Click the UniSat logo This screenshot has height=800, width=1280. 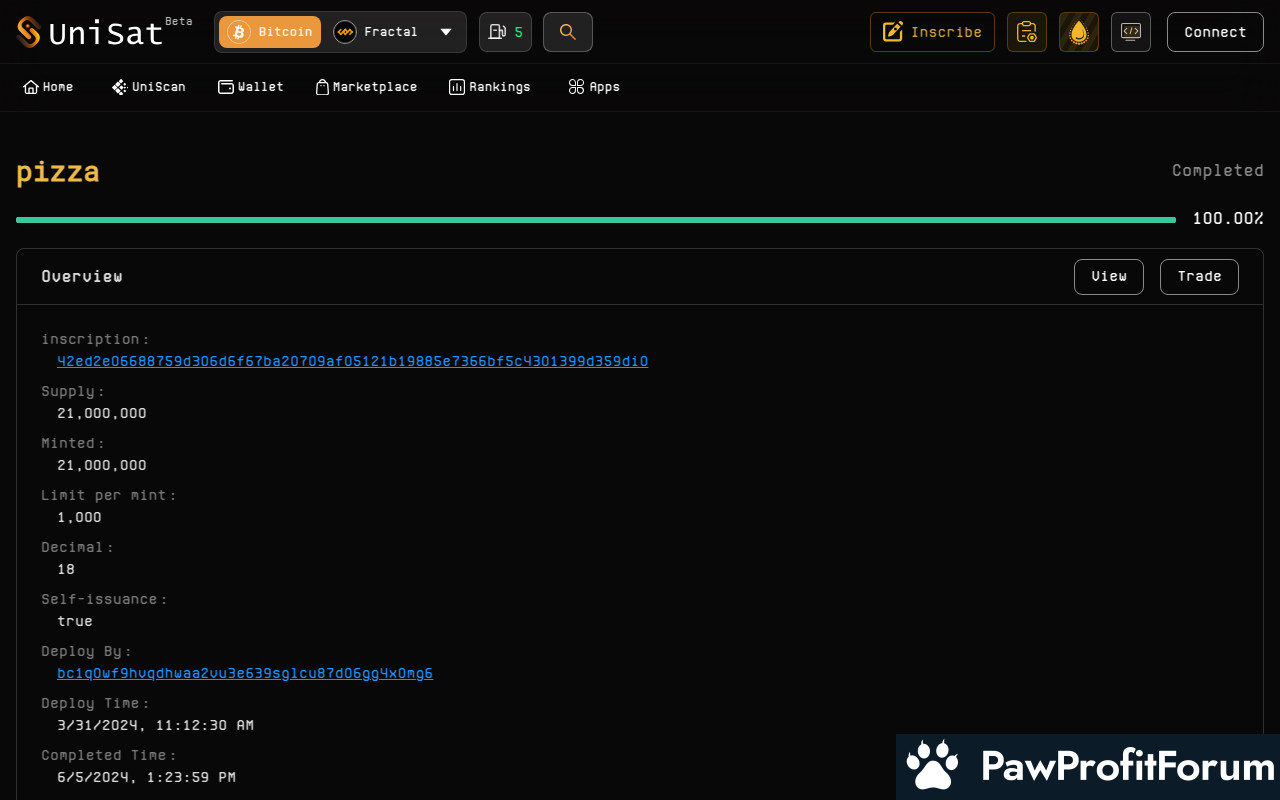click(x=90, y=32)
